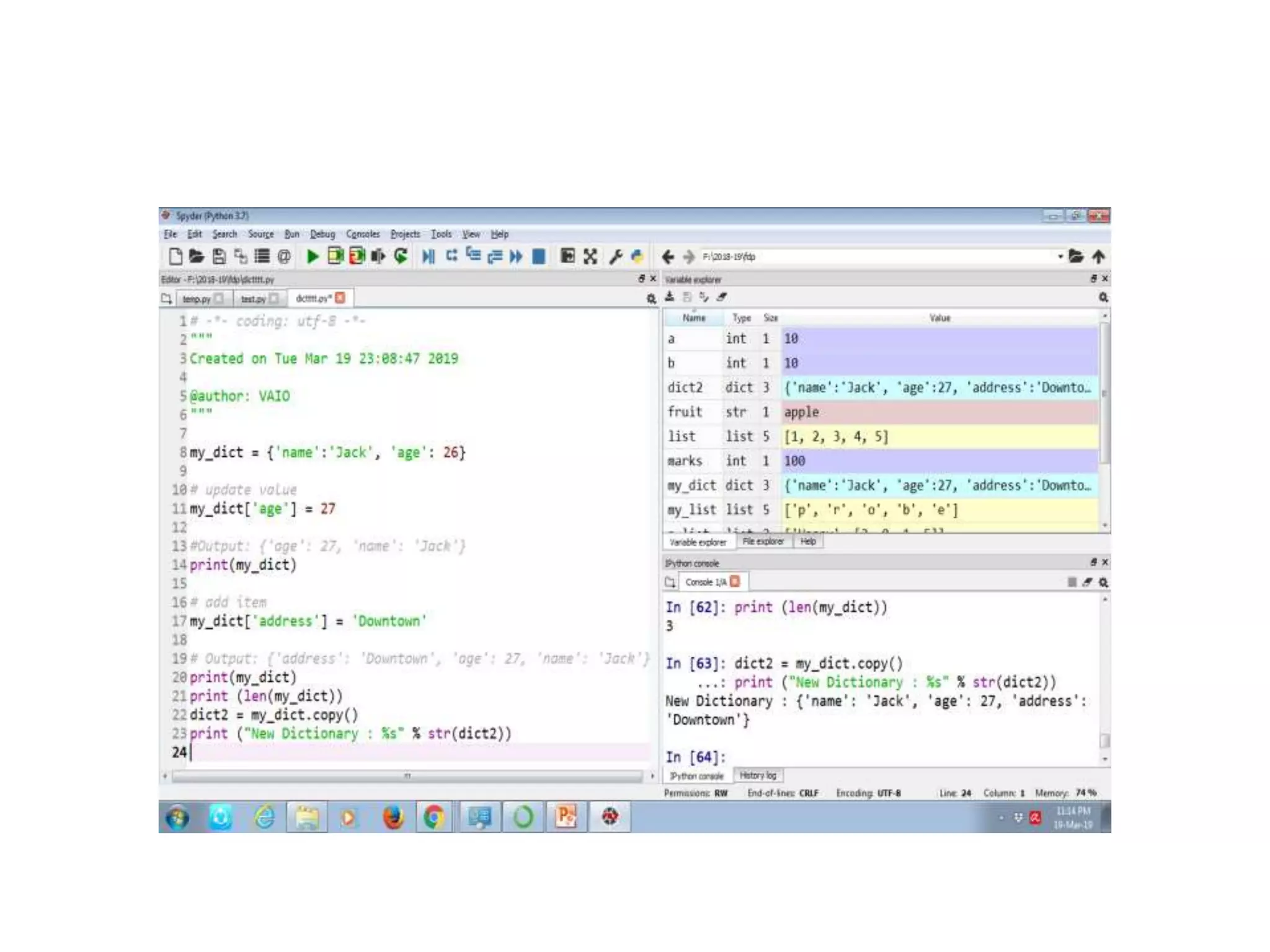Save the file with the floppy disk icon
This screenshot has height=952, width=1270.
point(219,256)
